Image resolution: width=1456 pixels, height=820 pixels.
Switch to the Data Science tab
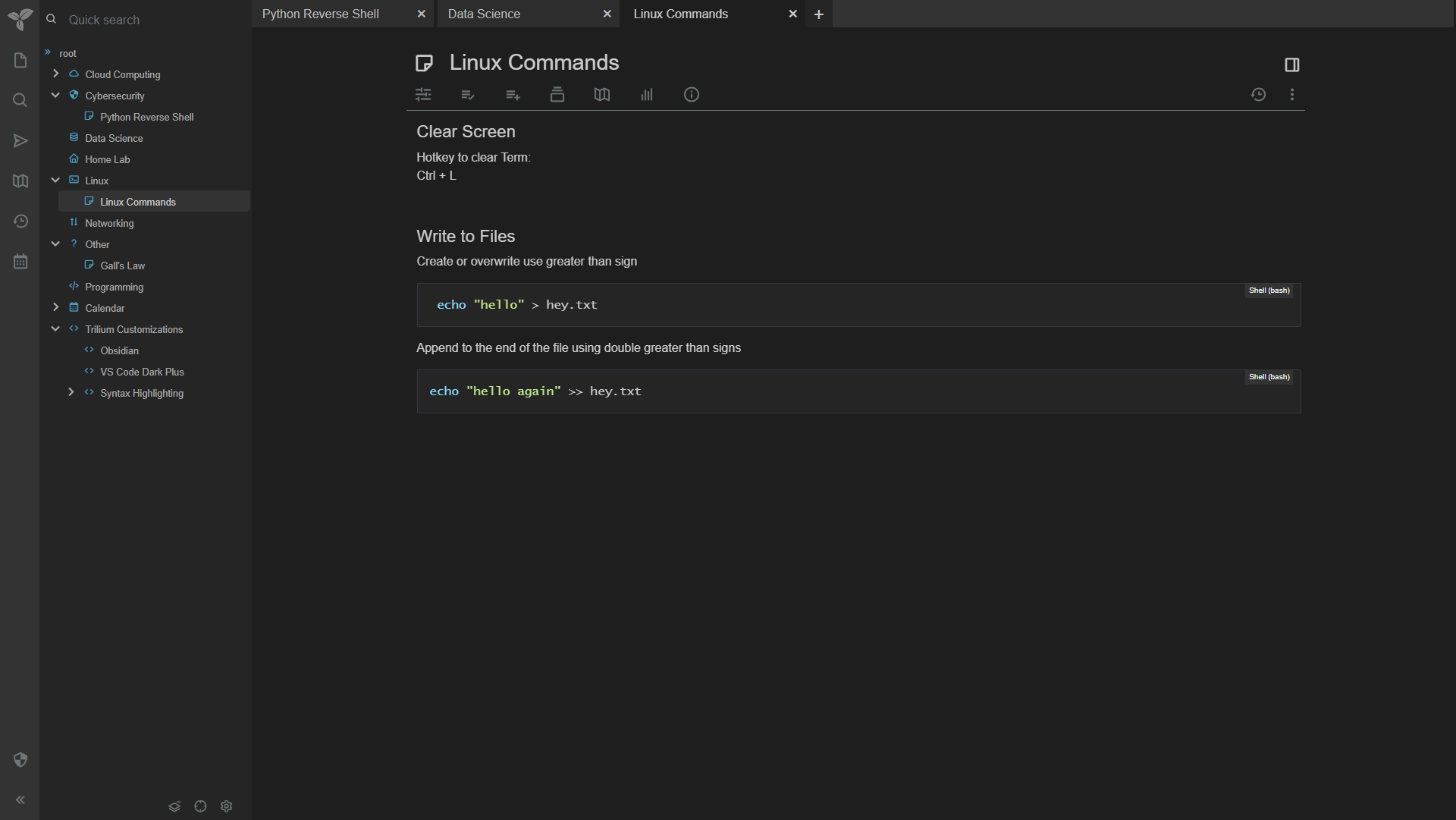485,14
